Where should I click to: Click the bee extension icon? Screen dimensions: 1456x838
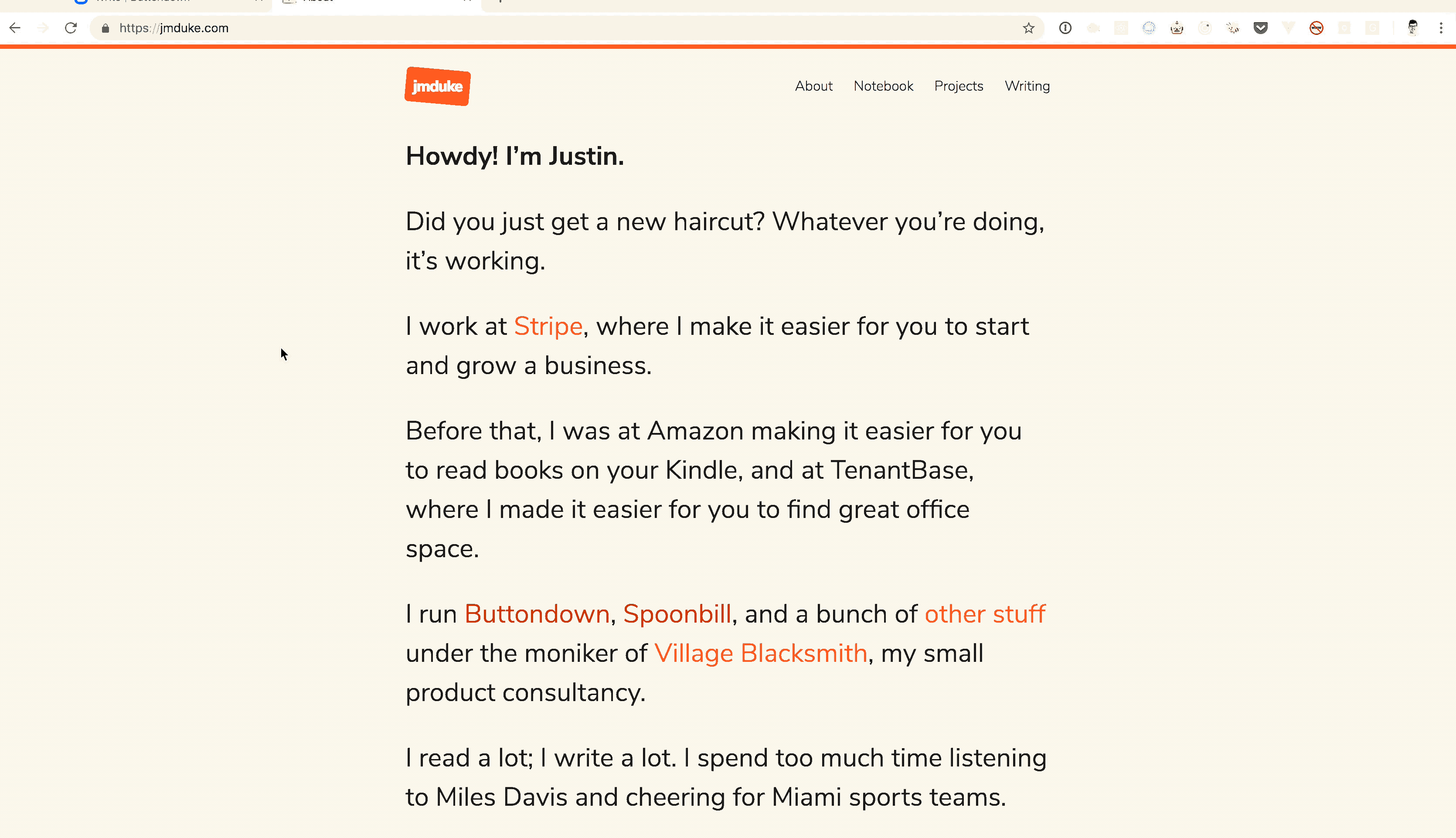pos(1232,27)
